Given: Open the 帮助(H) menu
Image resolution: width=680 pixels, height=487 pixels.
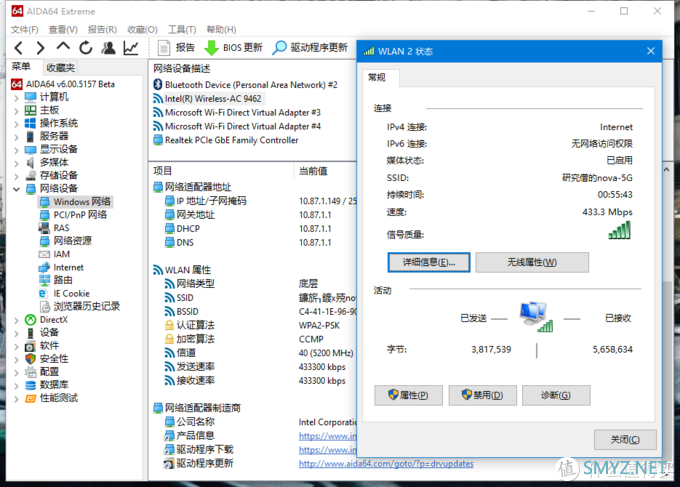Looking at the screenshot, I should click(x=221, y=29).
